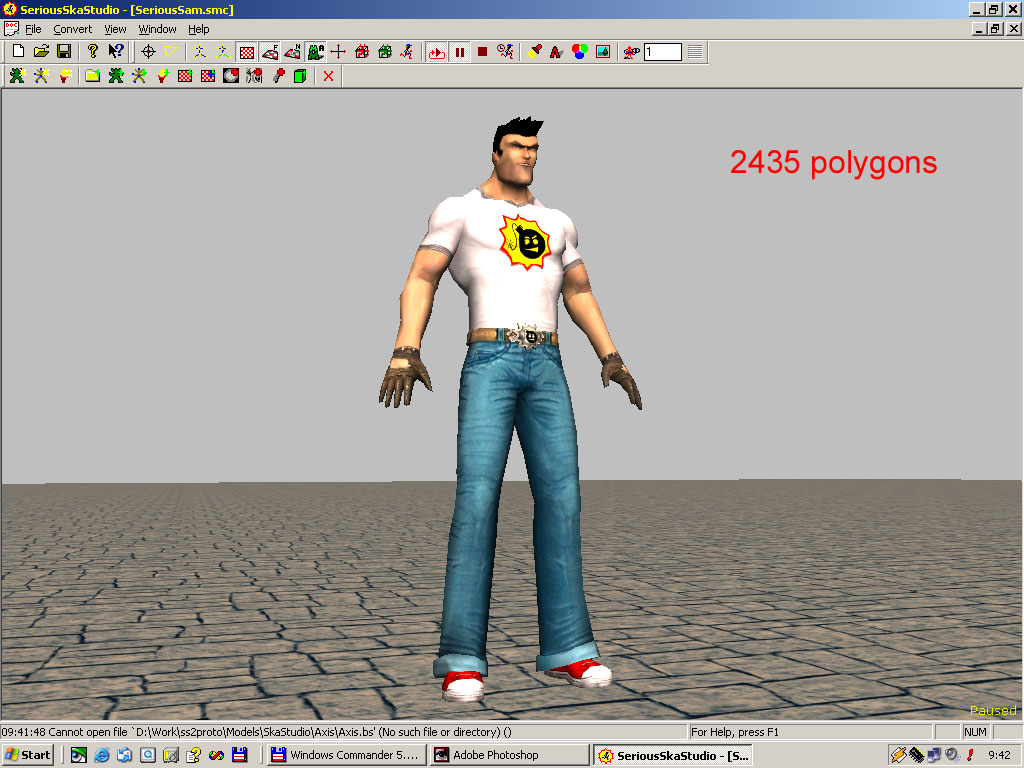Click the blue-dotted skeleton with sparkle icon
The height and width of the screenshot is (768, 1024).
(x=41, y=76)
